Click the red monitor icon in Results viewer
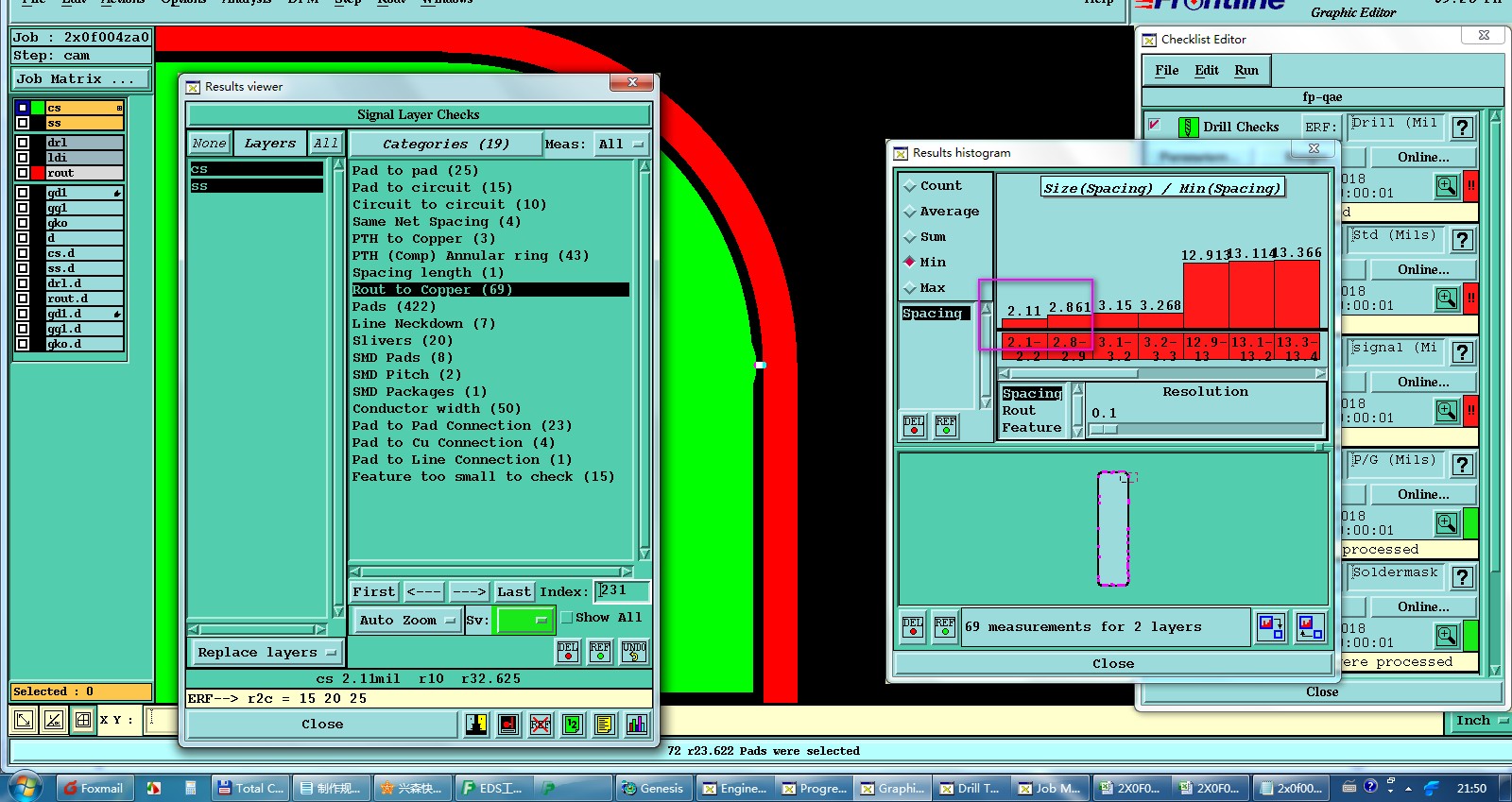The height and width of the screenshot is (802, 1512). [508, 725]
